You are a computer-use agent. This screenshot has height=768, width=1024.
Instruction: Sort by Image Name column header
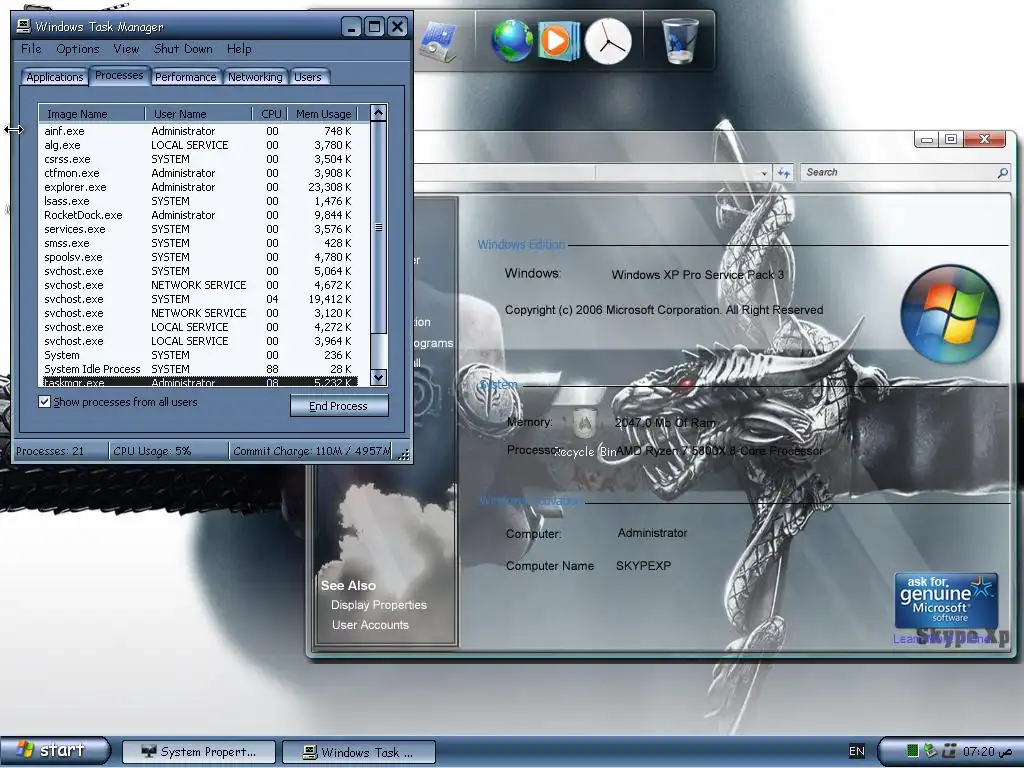91,114
